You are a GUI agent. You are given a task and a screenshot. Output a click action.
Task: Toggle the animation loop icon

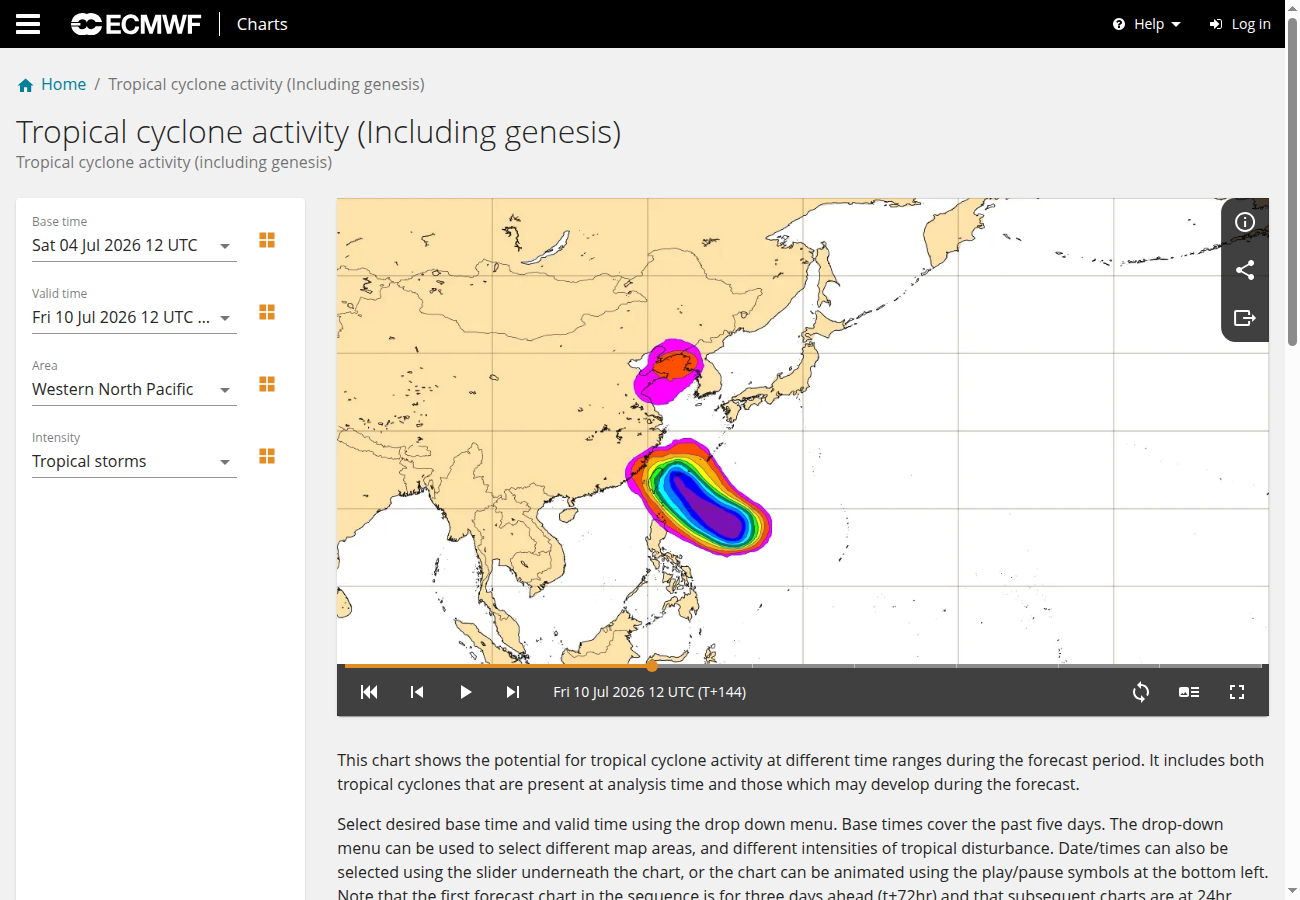[x=1141, y=692]
